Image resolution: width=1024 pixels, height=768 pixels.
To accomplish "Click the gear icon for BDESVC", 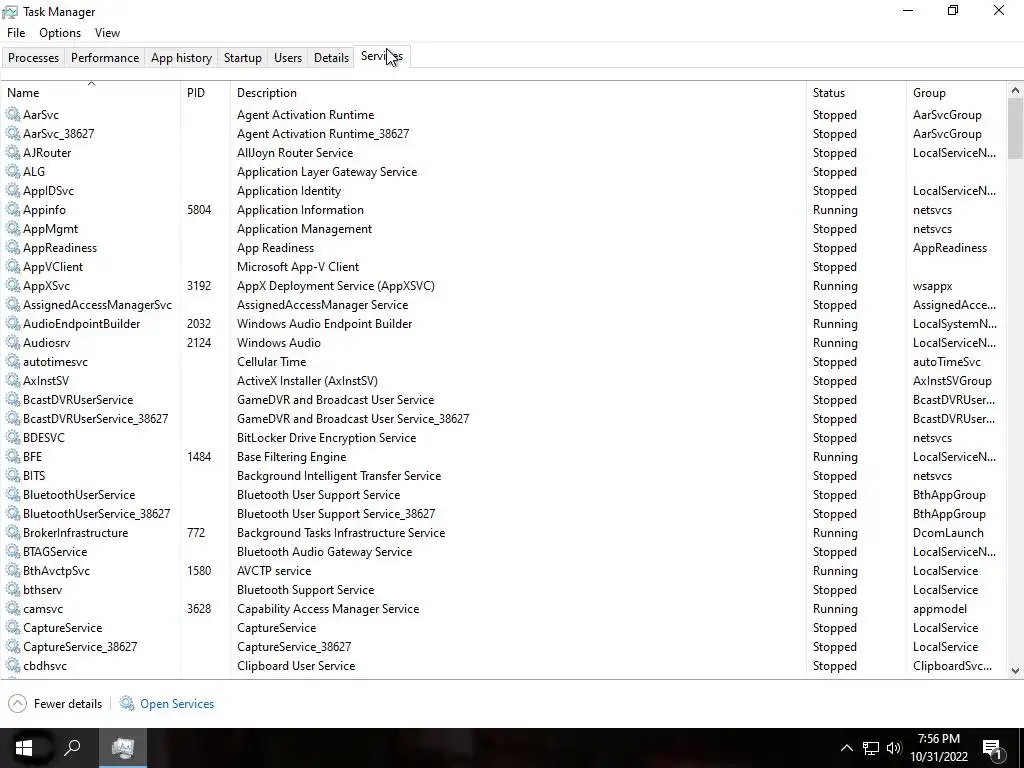I will click(12, 438).
